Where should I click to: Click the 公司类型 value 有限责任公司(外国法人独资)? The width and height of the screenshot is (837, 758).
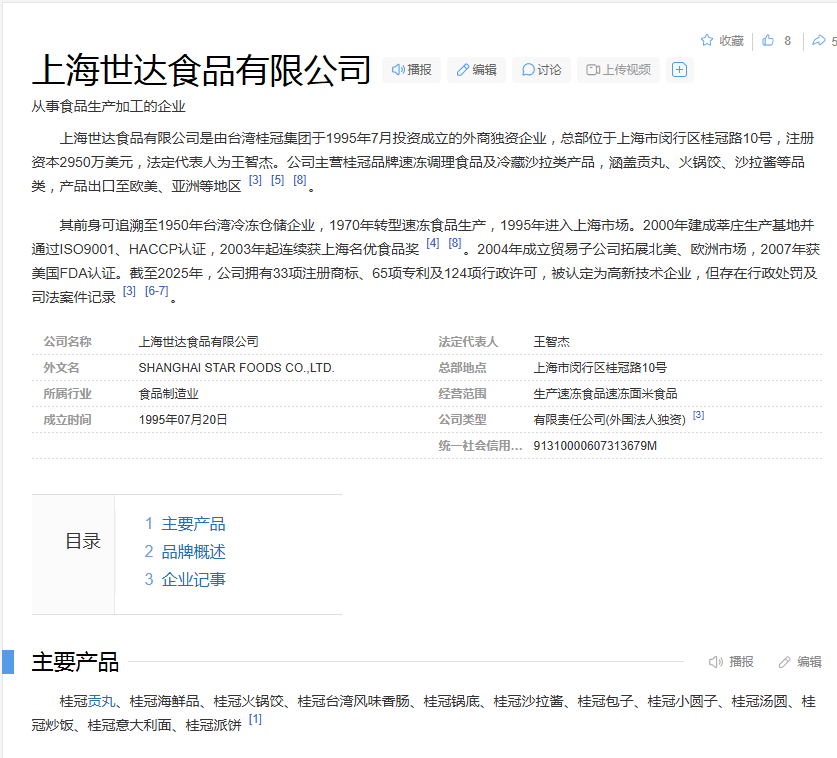point(610,420)
